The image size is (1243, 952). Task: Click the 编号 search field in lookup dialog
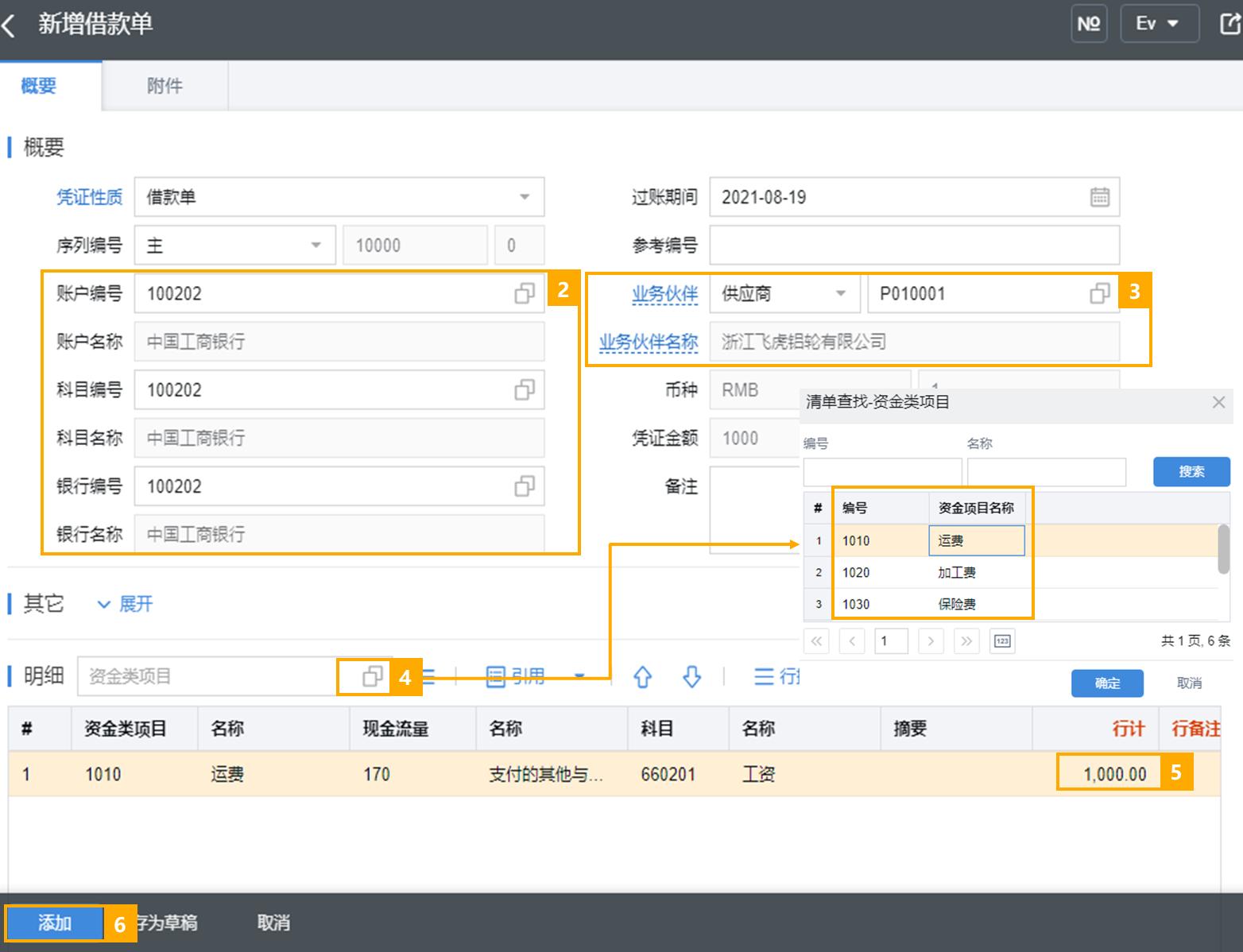[x=882, y=472]
